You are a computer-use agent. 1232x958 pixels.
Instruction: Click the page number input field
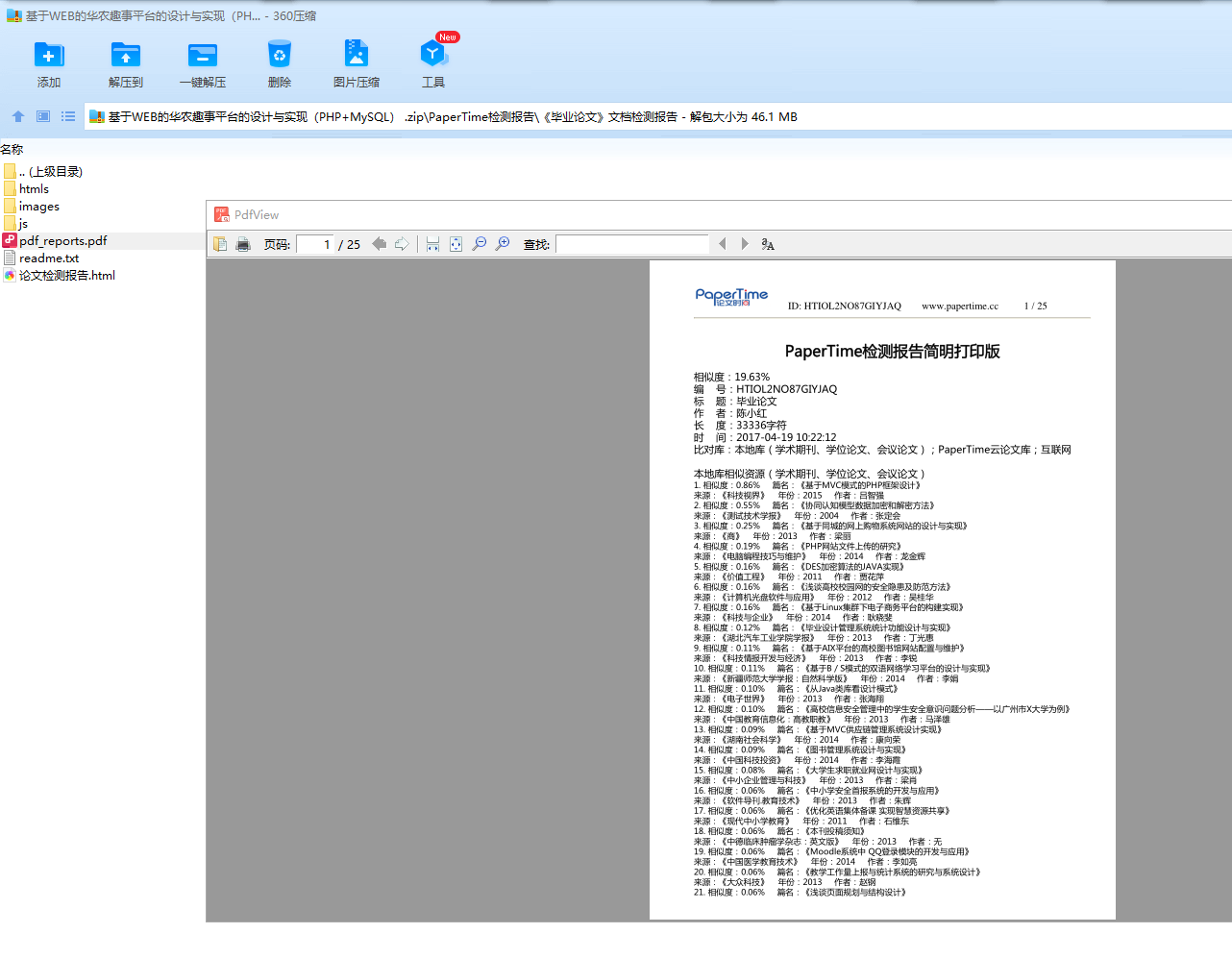[x=315, y=244]
